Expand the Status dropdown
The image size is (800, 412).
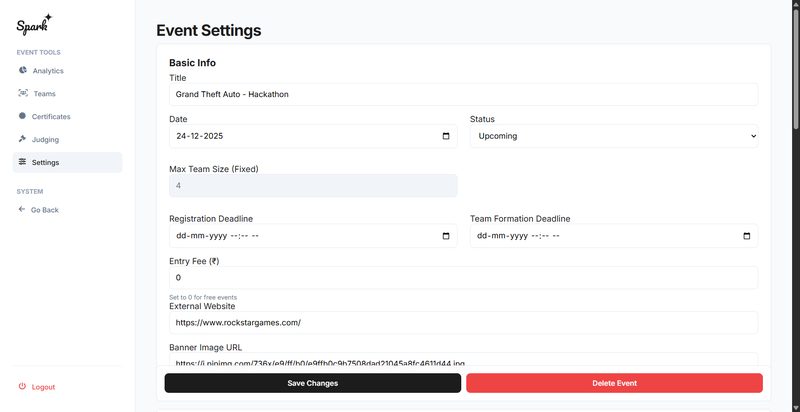click(x=614, y=136)
